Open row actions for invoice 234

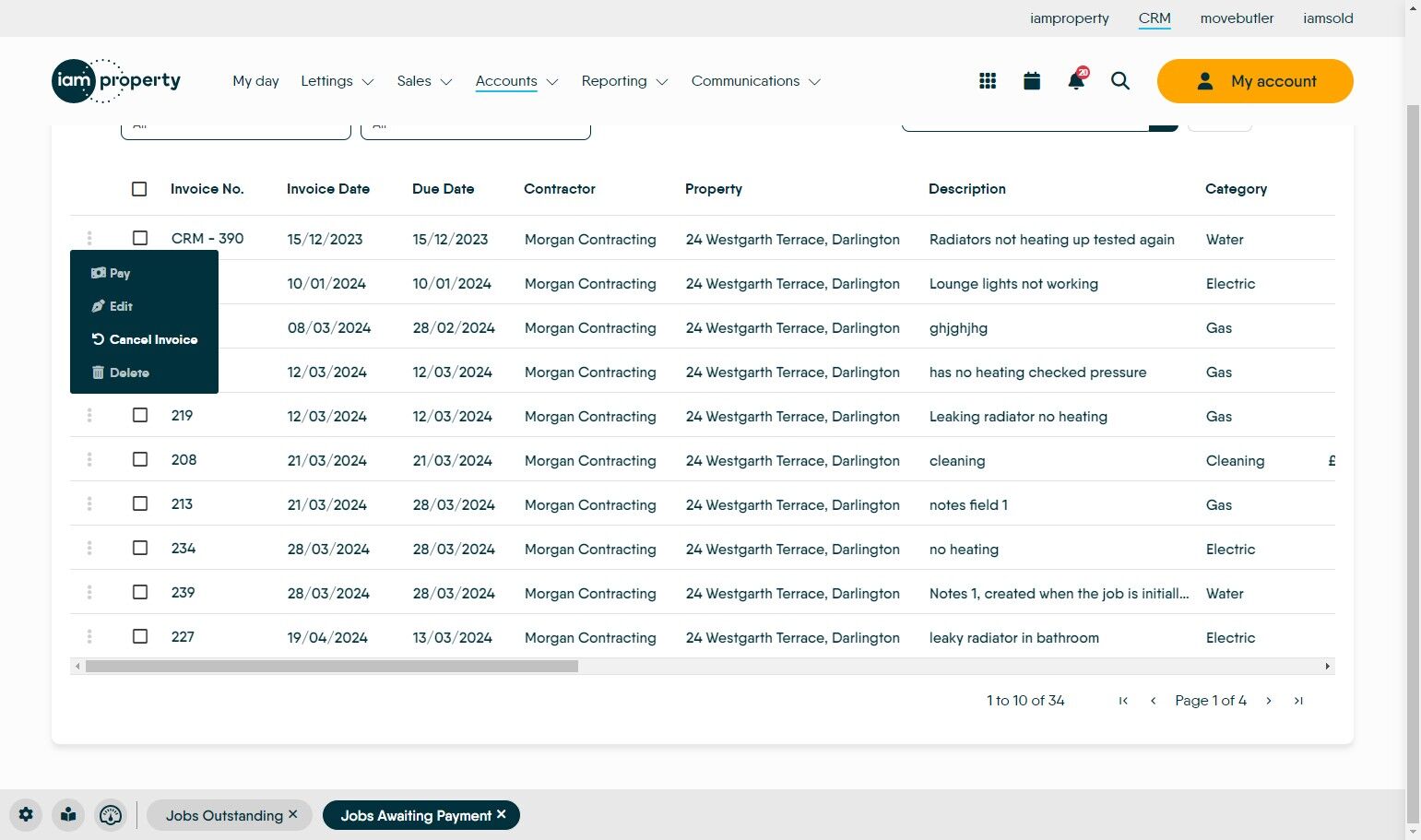[x=89, y=548]
